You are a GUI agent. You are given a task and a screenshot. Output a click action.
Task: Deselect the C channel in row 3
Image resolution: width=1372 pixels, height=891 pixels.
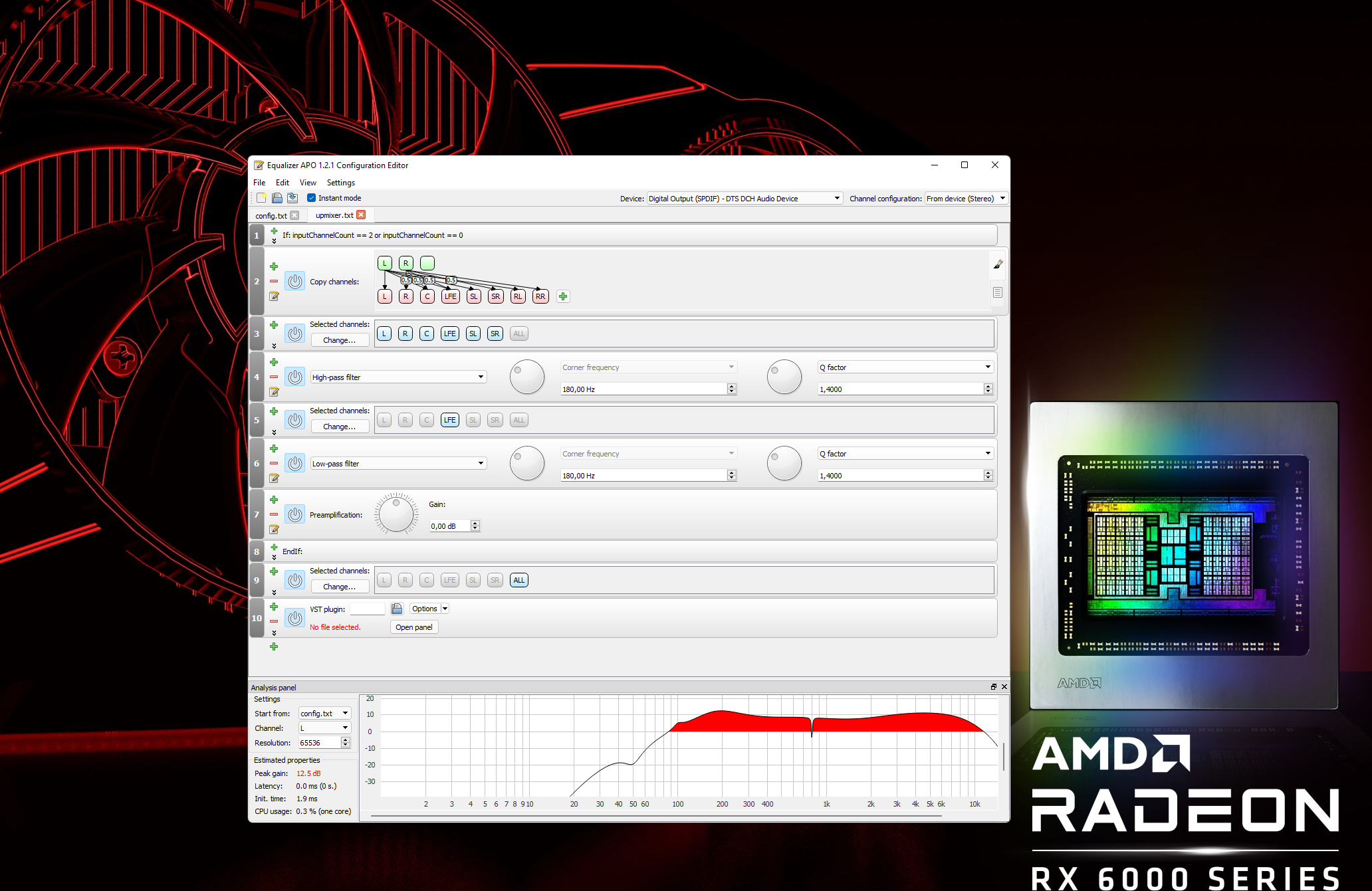click(x=427, y=334)
